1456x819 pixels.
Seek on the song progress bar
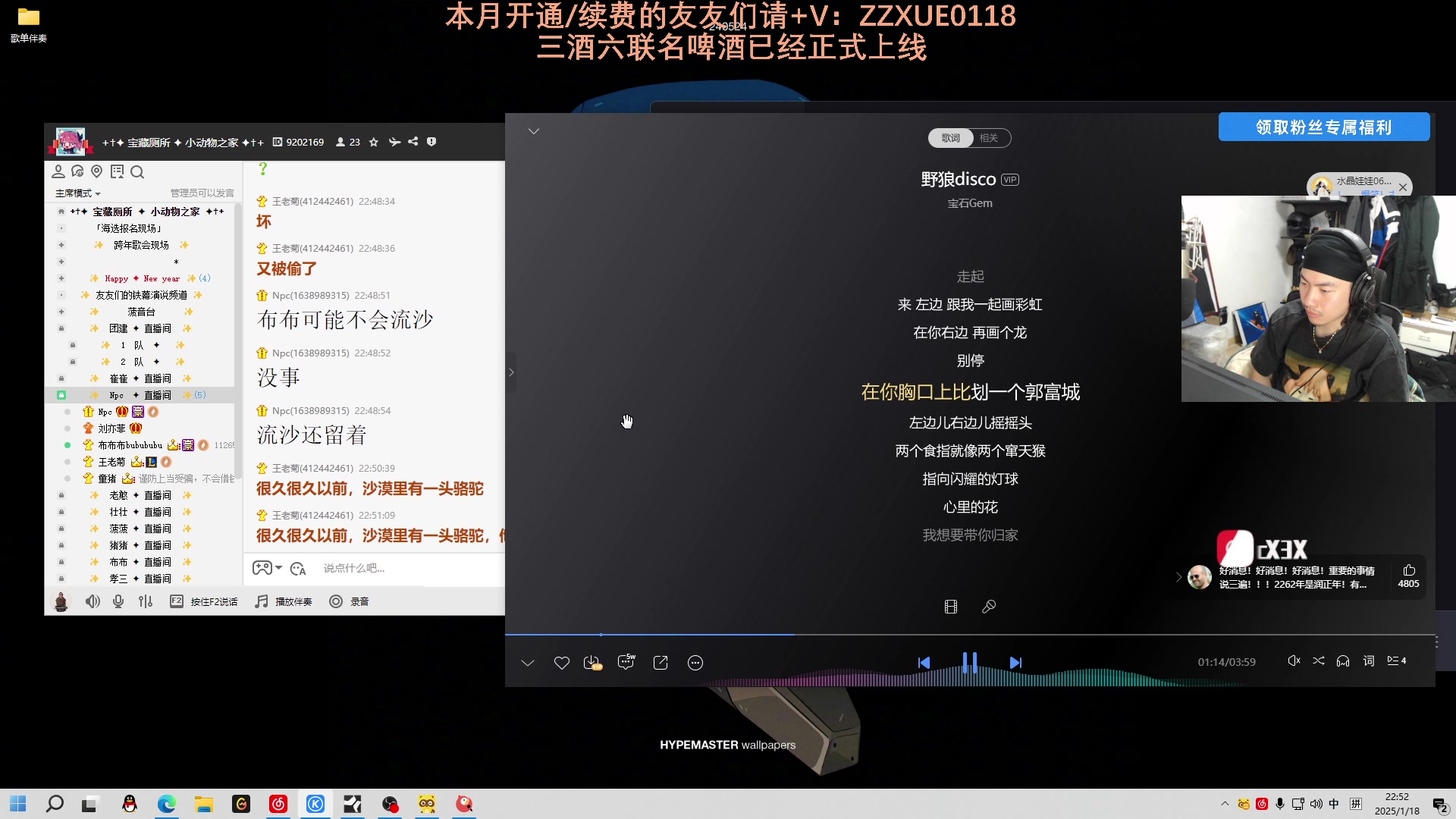click(970, 634)
